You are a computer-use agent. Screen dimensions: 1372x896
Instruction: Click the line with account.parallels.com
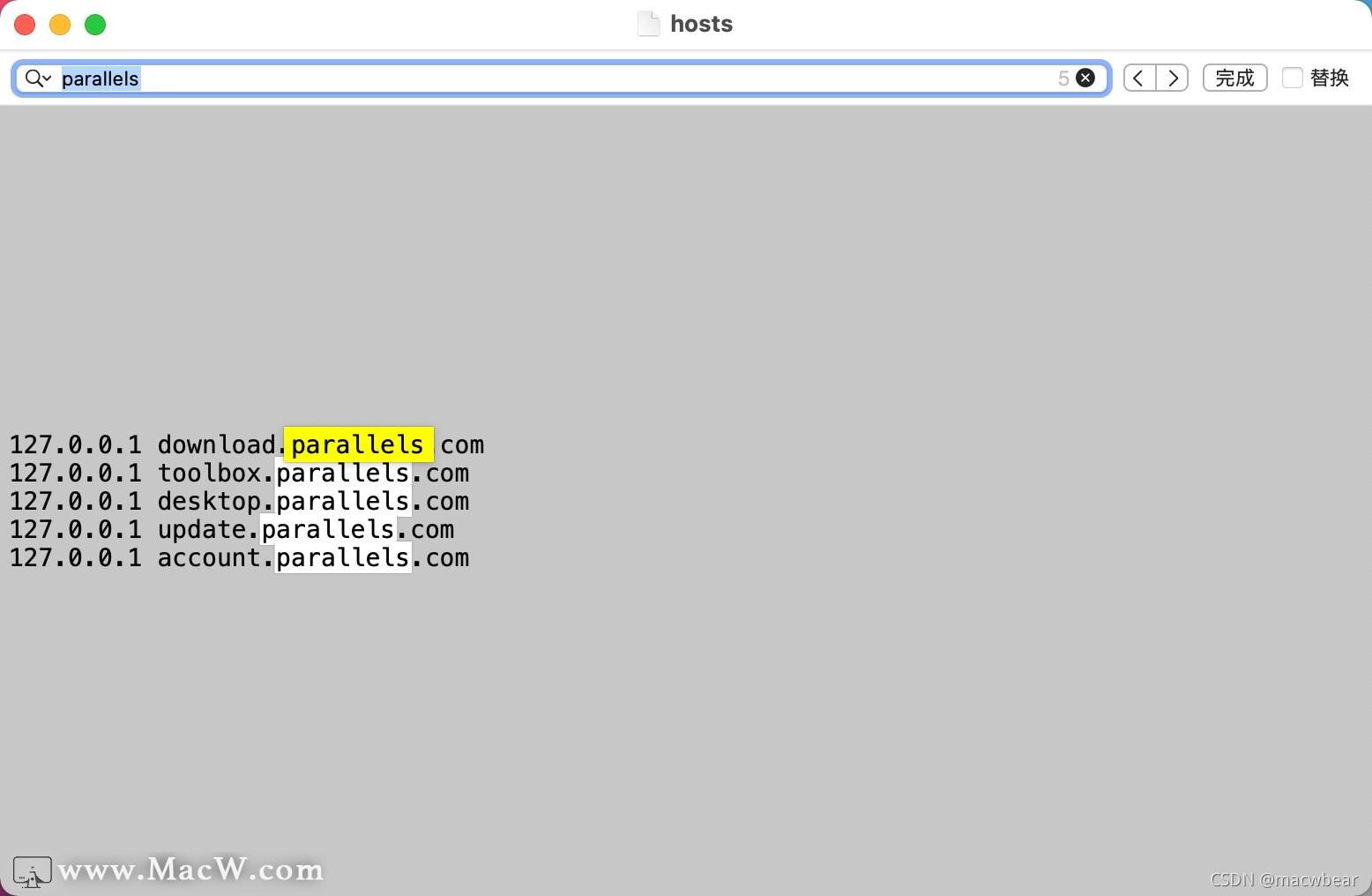(x=239, y=557)
